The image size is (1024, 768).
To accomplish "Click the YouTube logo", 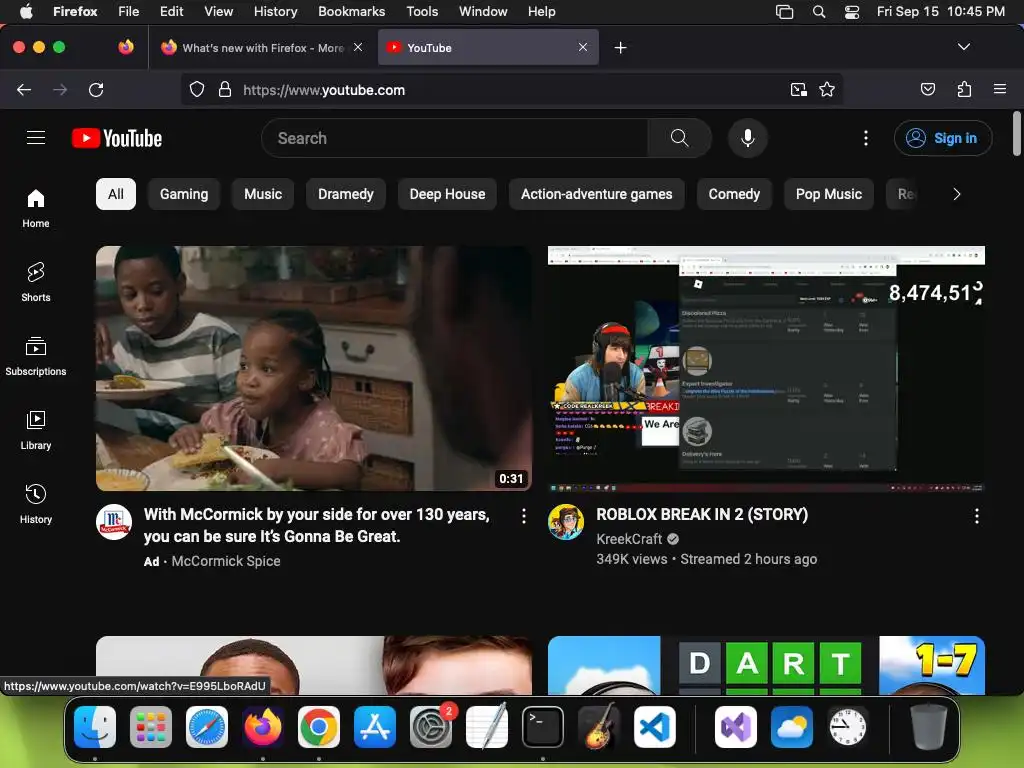I will [117, 138].
